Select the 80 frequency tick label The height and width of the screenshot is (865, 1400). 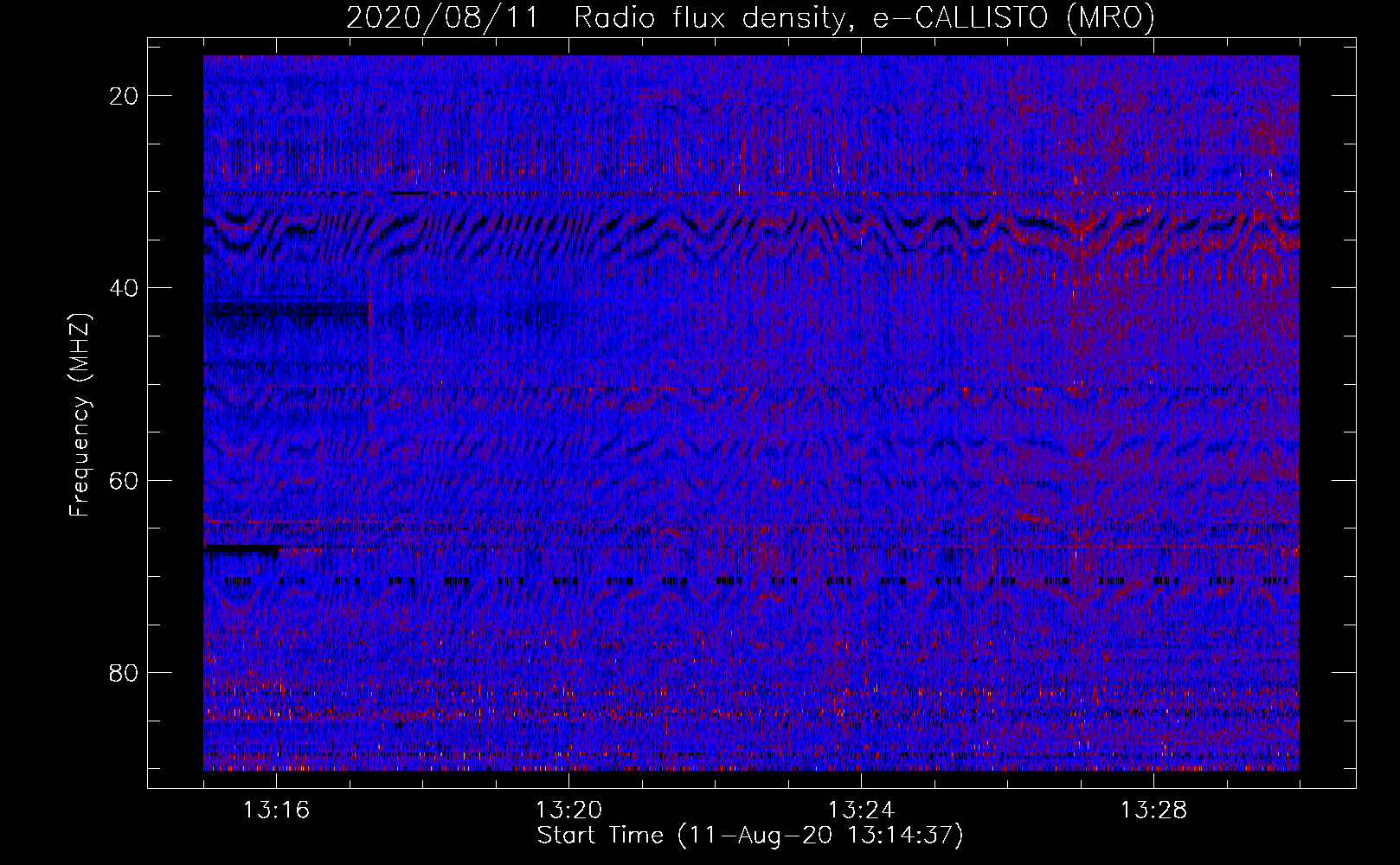click(x=124, y=672)
